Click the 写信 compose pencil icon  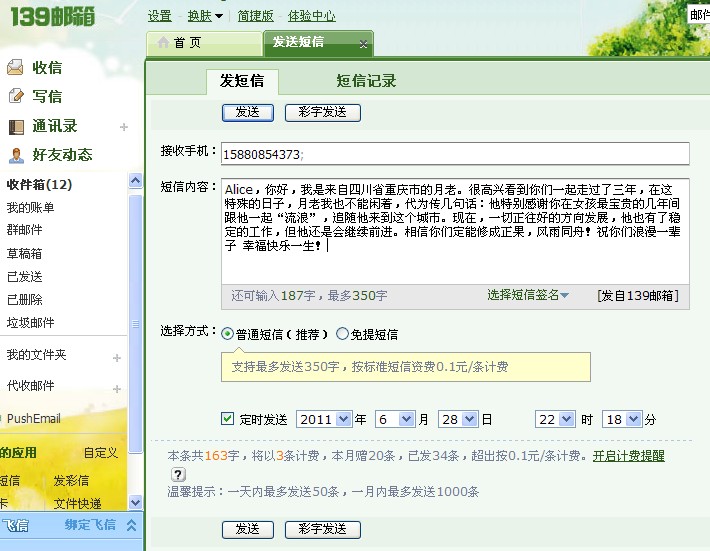pos(15,97)
